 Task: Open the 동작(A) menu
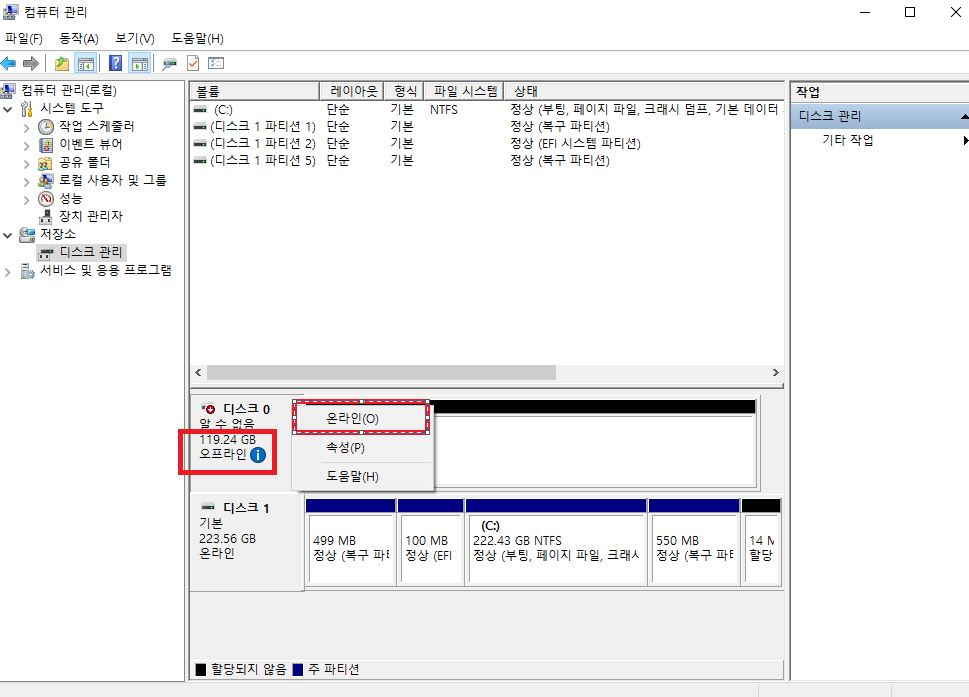(78, 38)
